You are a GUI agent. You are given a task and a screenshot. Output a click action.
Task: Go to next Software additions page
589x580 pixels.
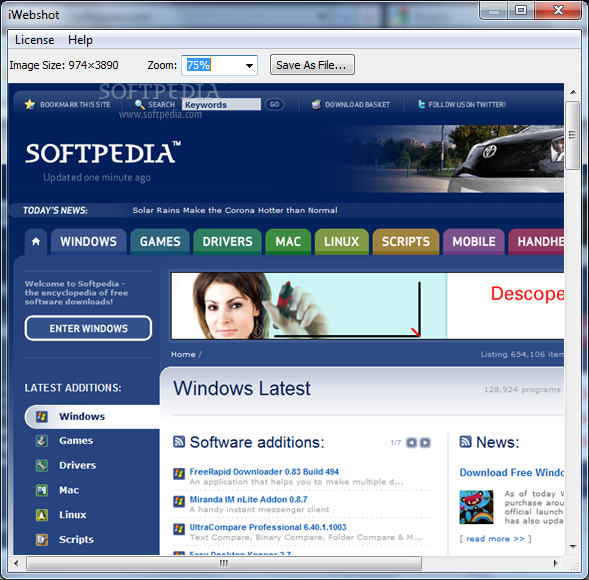tap(425, 443)
